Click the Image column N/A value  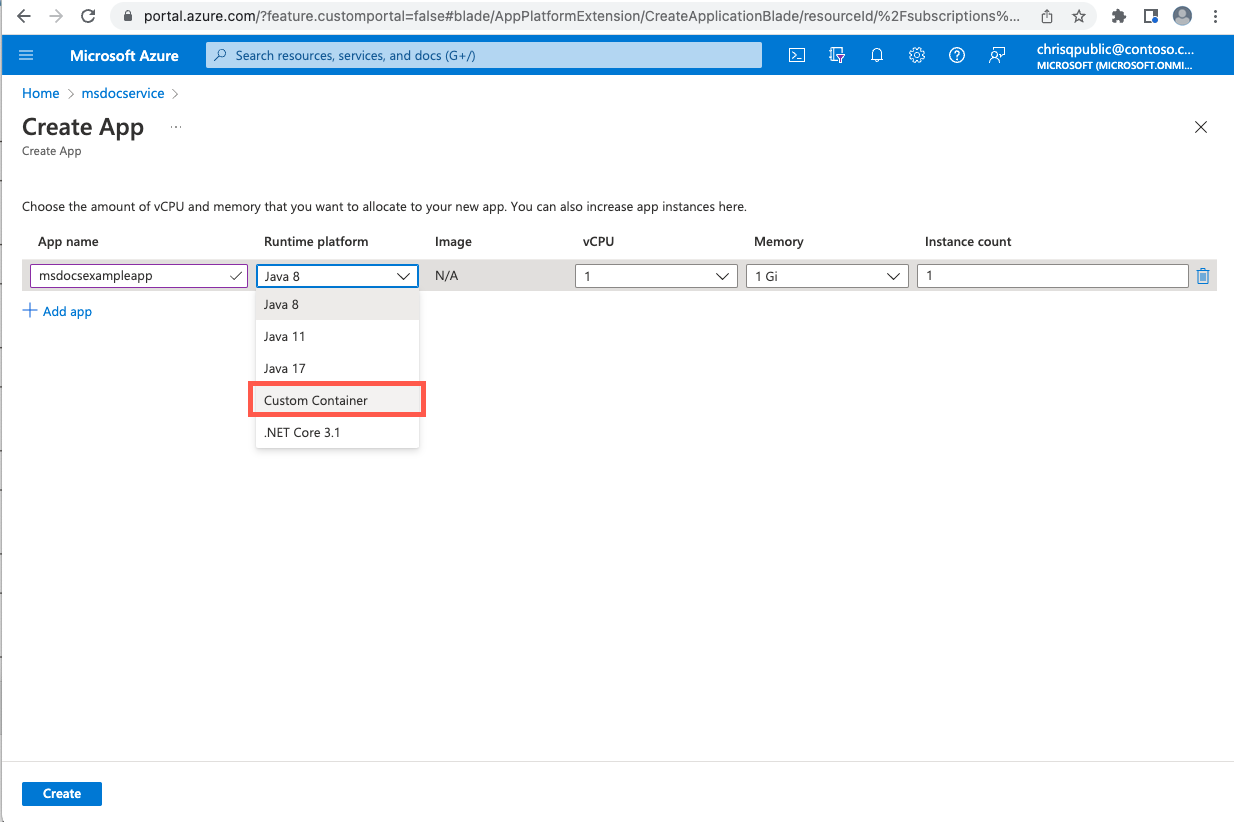pos(446,275)
